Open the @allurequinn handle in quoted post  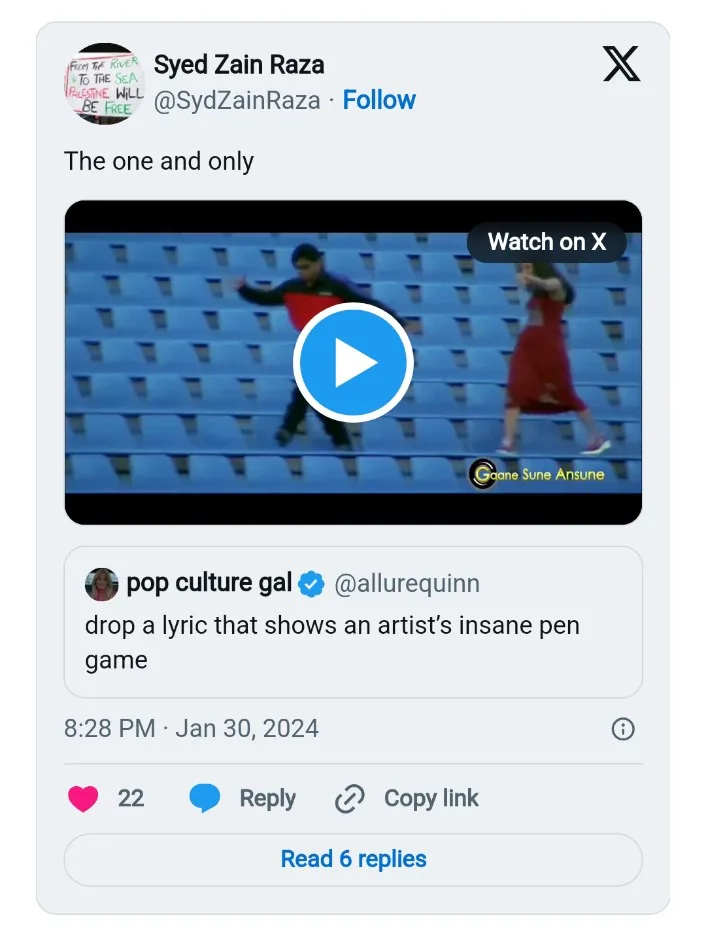point(406,584)
